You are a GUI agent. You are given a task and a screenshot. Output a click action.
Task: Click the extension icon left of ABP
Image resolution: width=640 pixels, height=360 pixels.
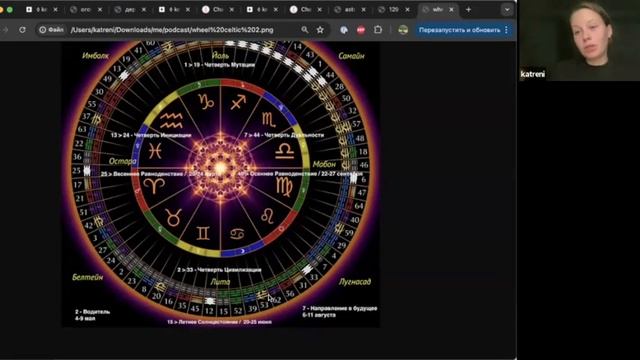click(x=344, y=30)
